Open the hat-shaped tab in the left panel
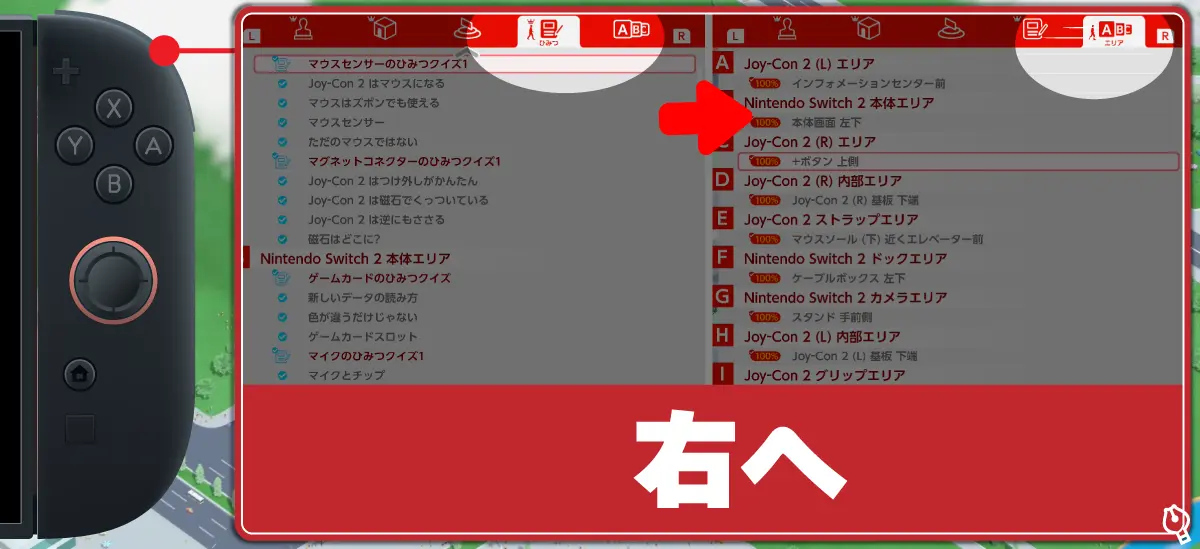1200x549 pixels. [x=465, y=30]
